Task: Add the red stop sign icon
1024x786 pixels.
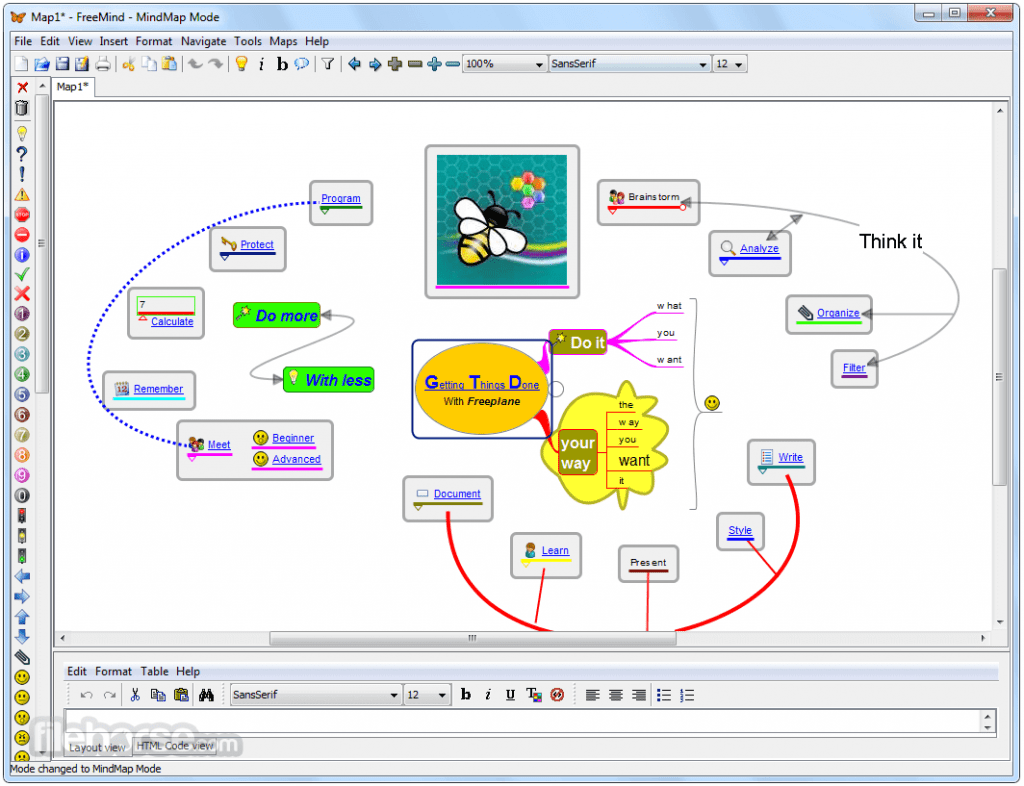Action: [22, 215]
